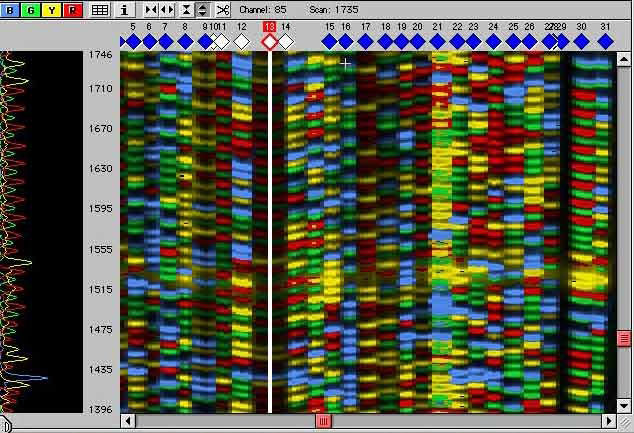The width and height of the screenshot is (634, 433).
Task: Click scan number 1595 on axis
Action: pos(100,209)
